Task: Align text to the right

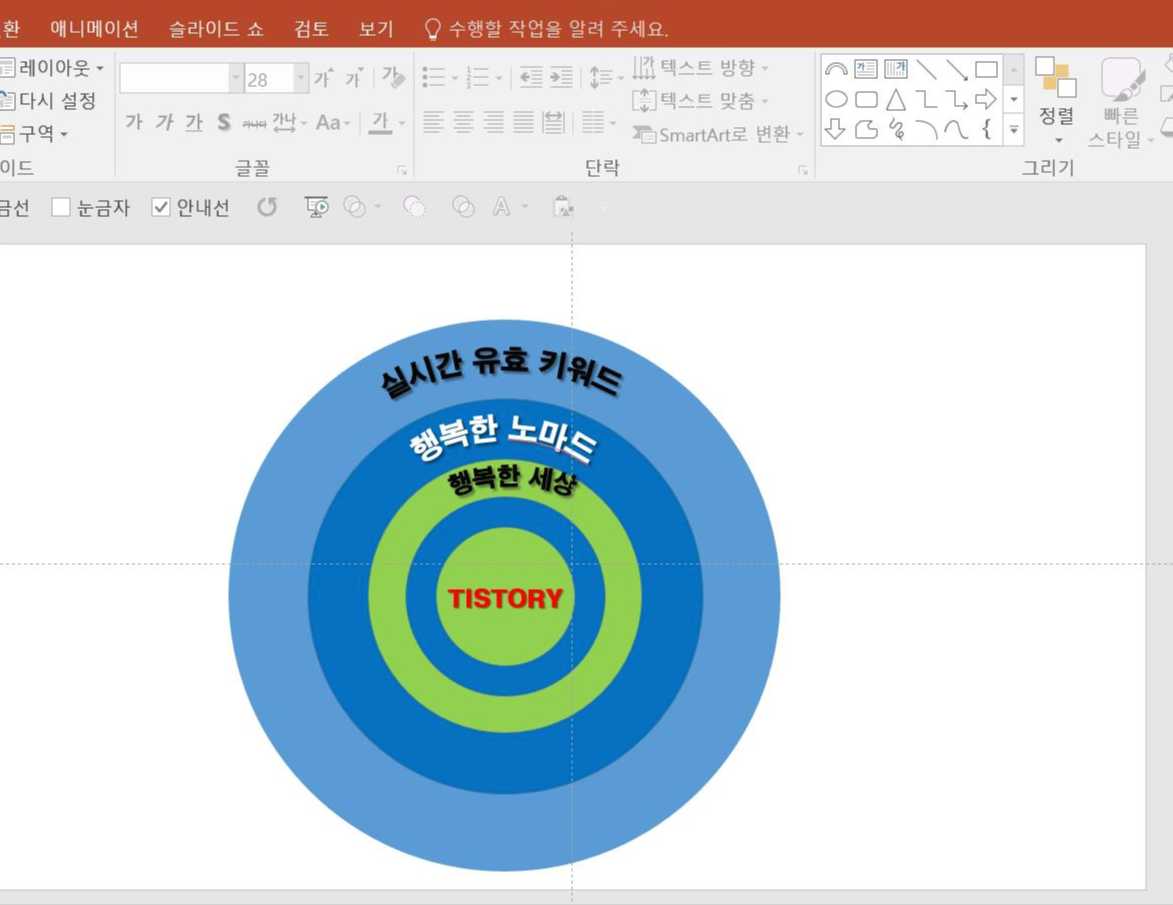Action: (493, 122)
